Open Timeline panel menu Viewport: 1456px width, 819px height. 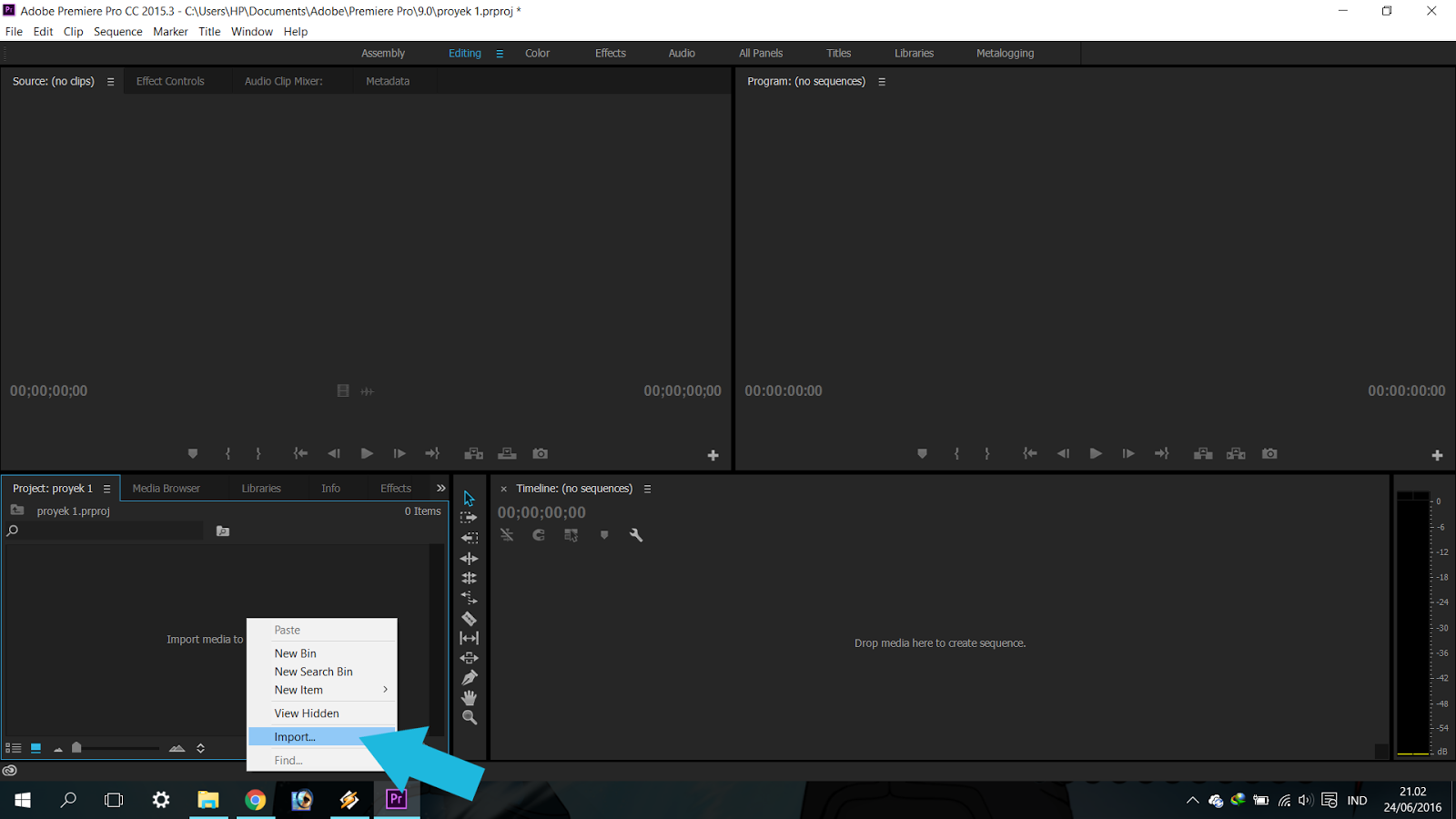pos(648,489)
